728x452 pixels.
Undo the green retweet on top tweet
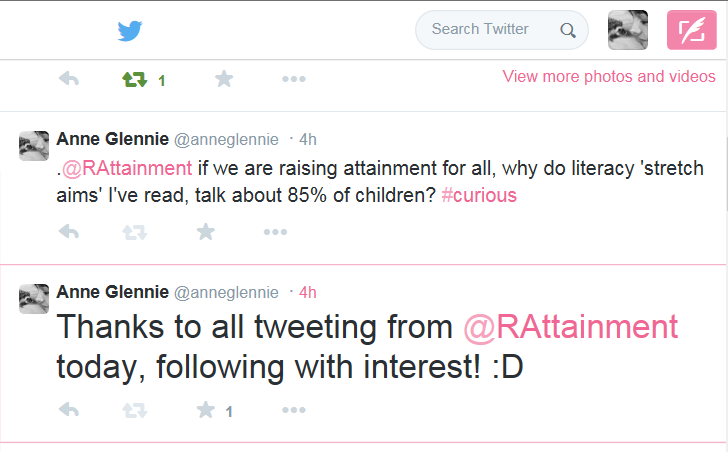135,79
